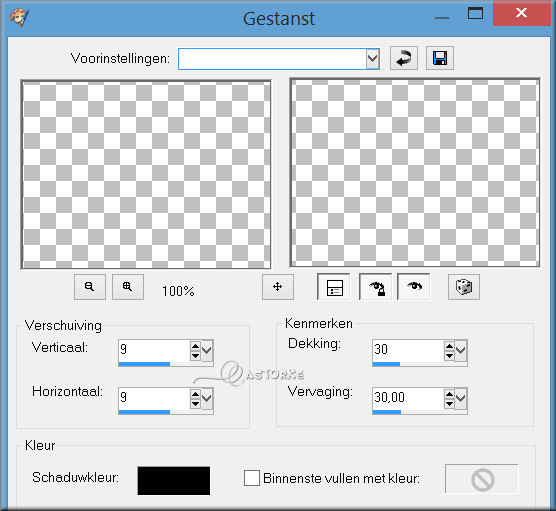
Task: Expand the Verticaal value dropdown arrow
Action: [x=207, y=351]
